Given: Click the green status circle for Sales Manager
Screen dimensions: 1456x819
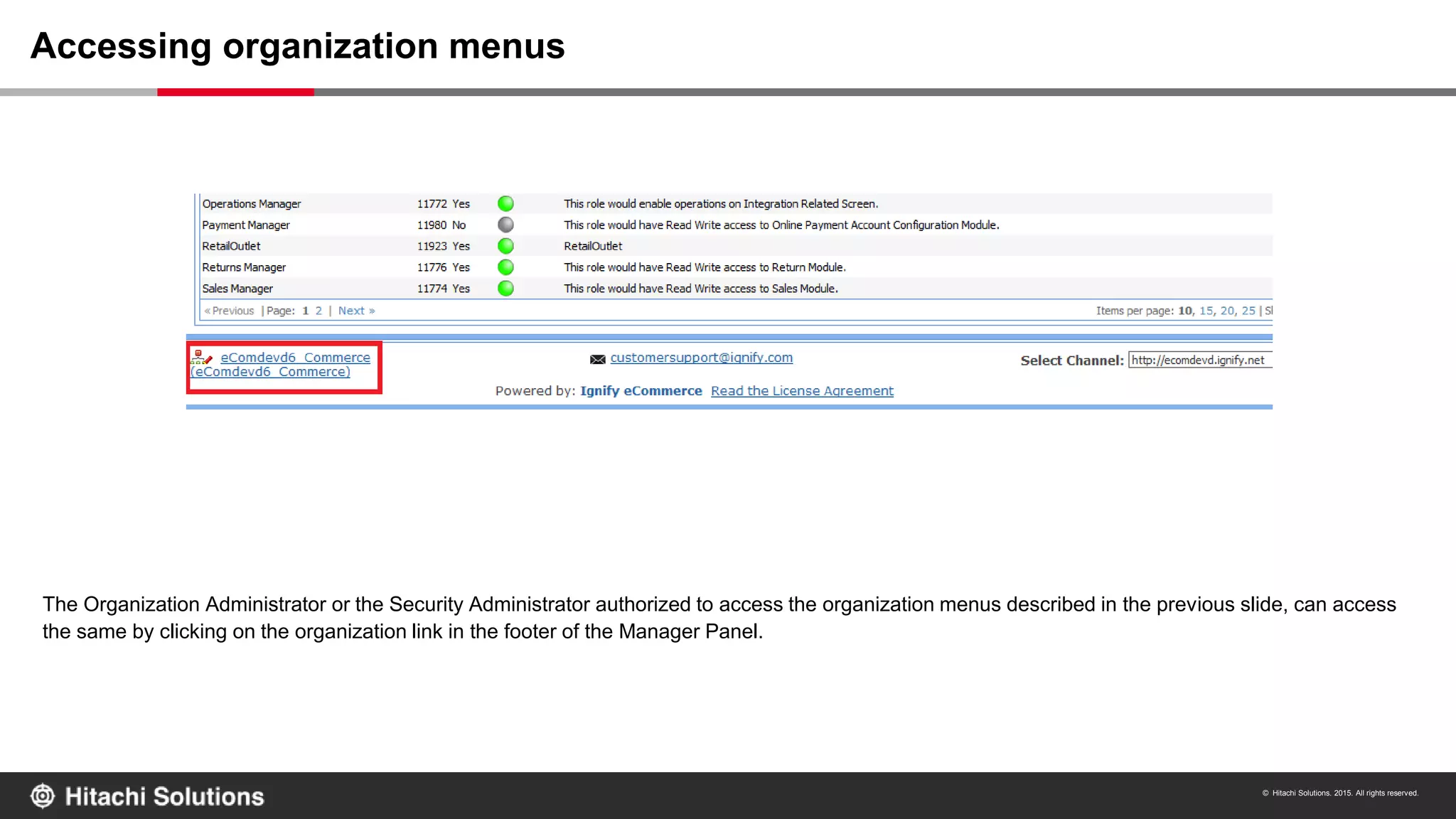Looking at the screenshot, I should pyautogui.click(x=505, y=289).
